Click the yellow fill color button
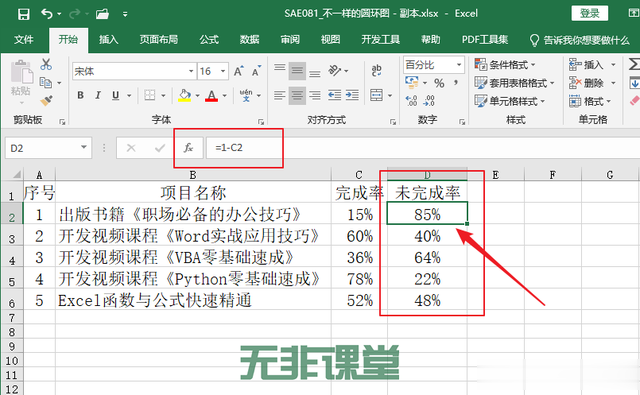This screenshot has height=395, width=640. click(x=184, y=95)
